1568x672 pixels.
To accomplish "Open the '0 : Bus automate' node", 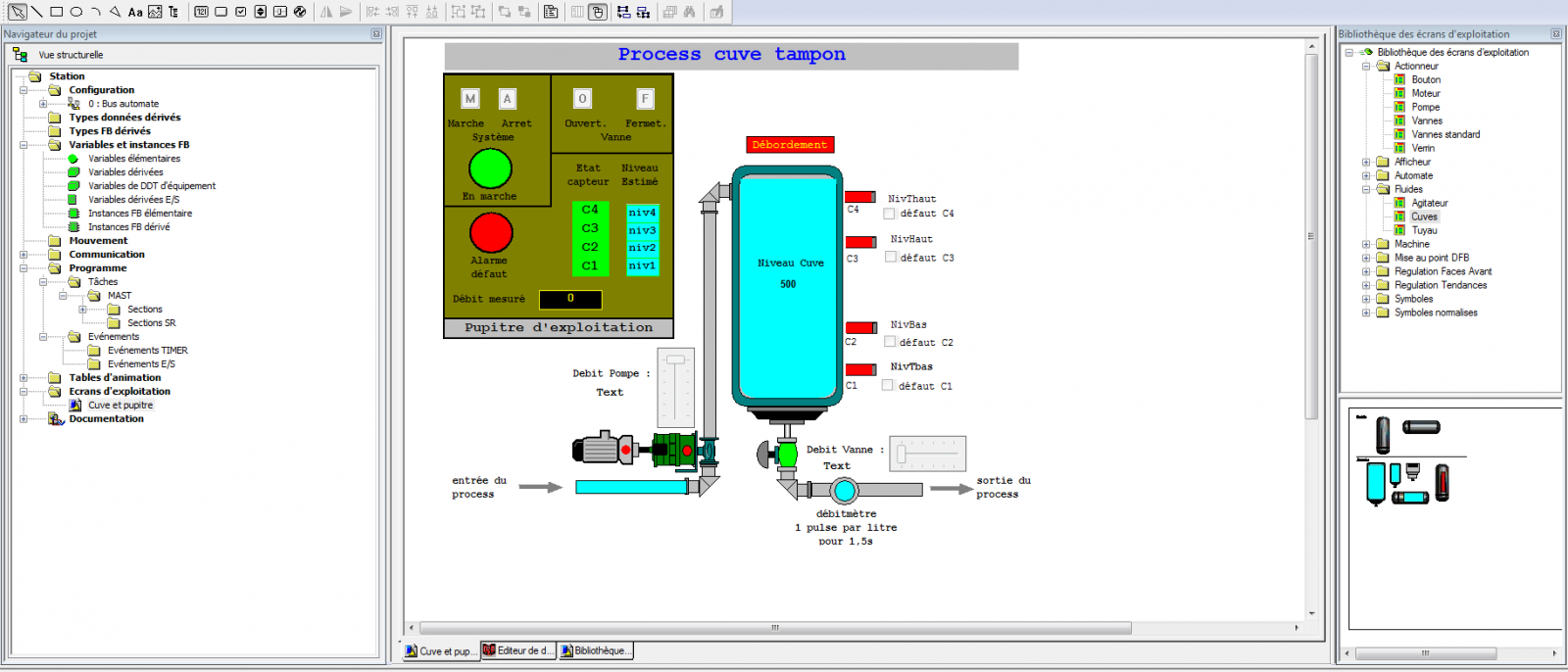I will coord(123,103).
